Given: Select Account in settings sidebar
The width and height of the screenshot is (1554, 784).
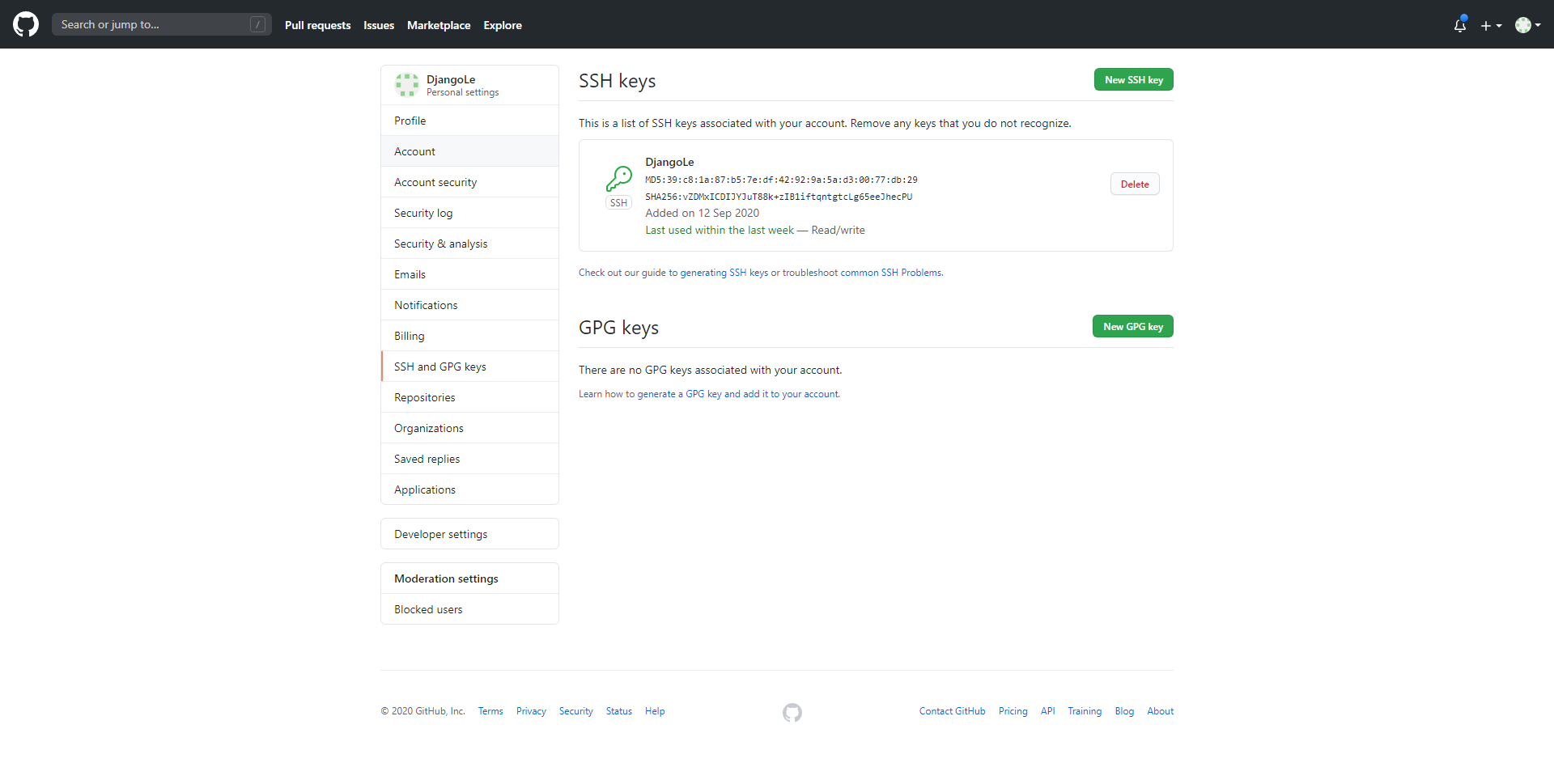Looking at the screenshot, I should (469, 151).
